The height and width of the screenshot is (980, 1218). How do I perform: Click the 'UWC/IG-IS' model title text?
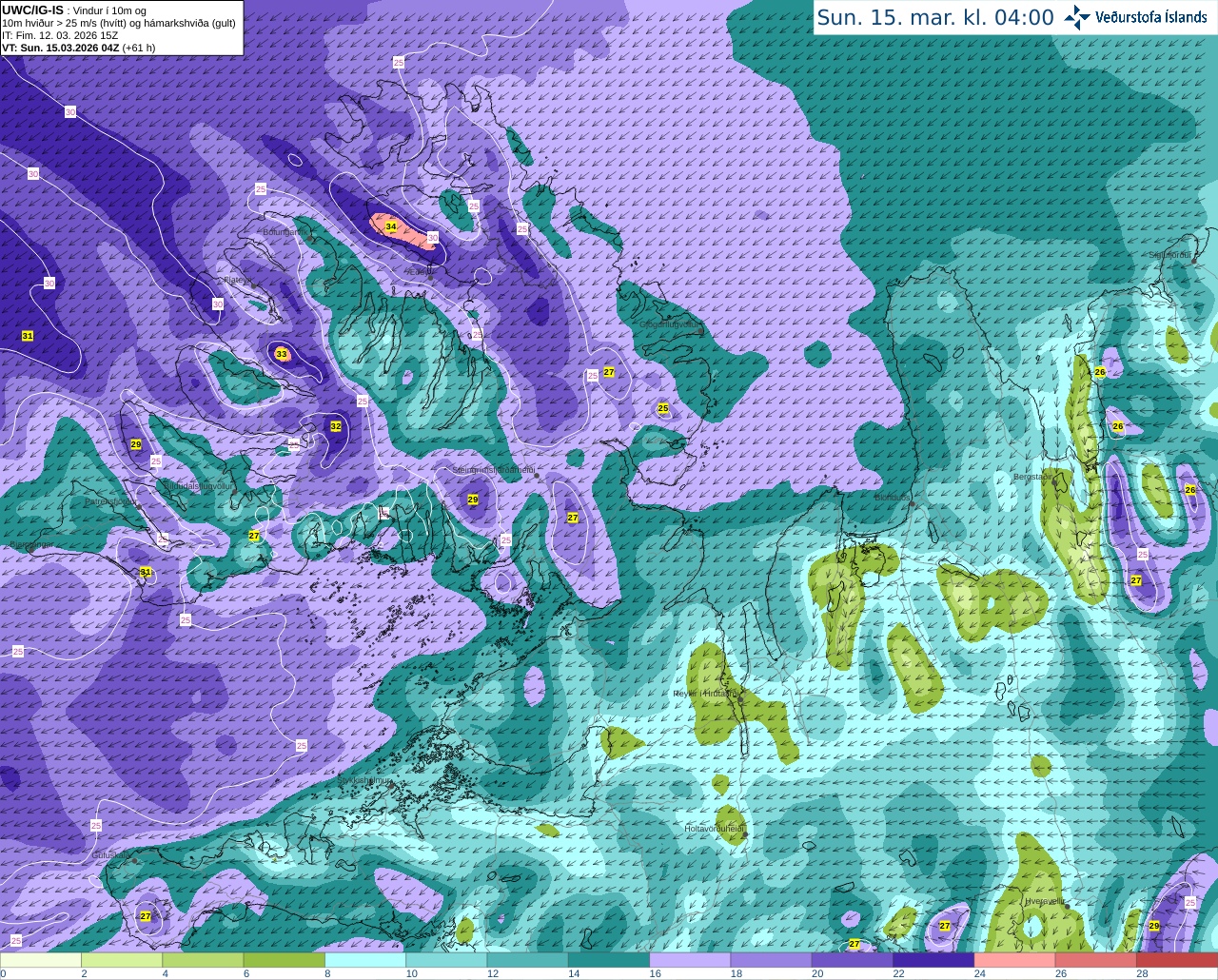click(x=32, y=10)
